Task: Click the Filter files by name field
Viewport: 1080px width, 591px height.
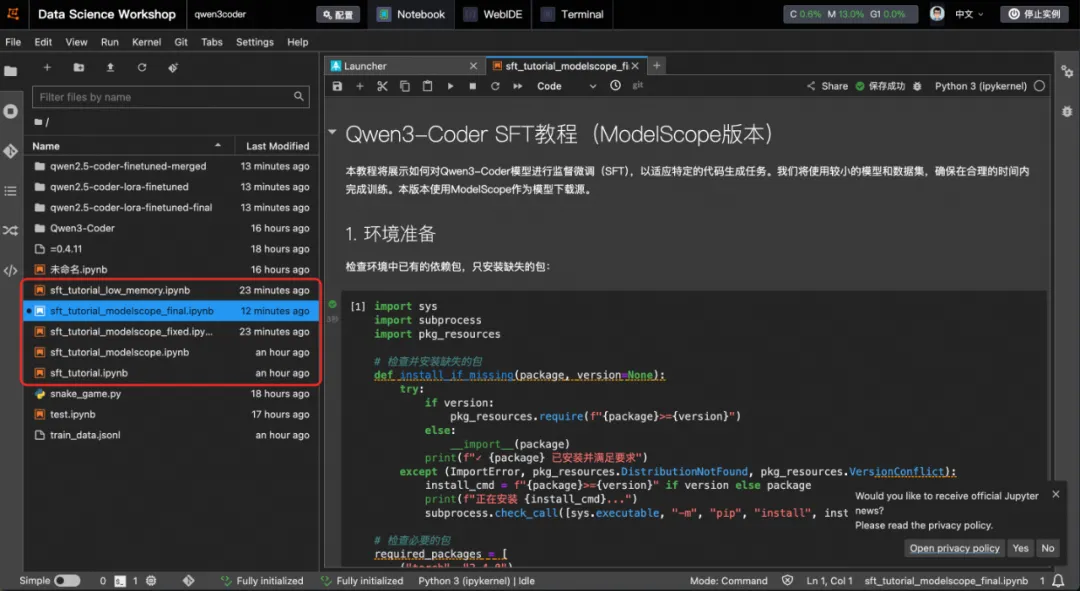Action: (x=171, y=97)
